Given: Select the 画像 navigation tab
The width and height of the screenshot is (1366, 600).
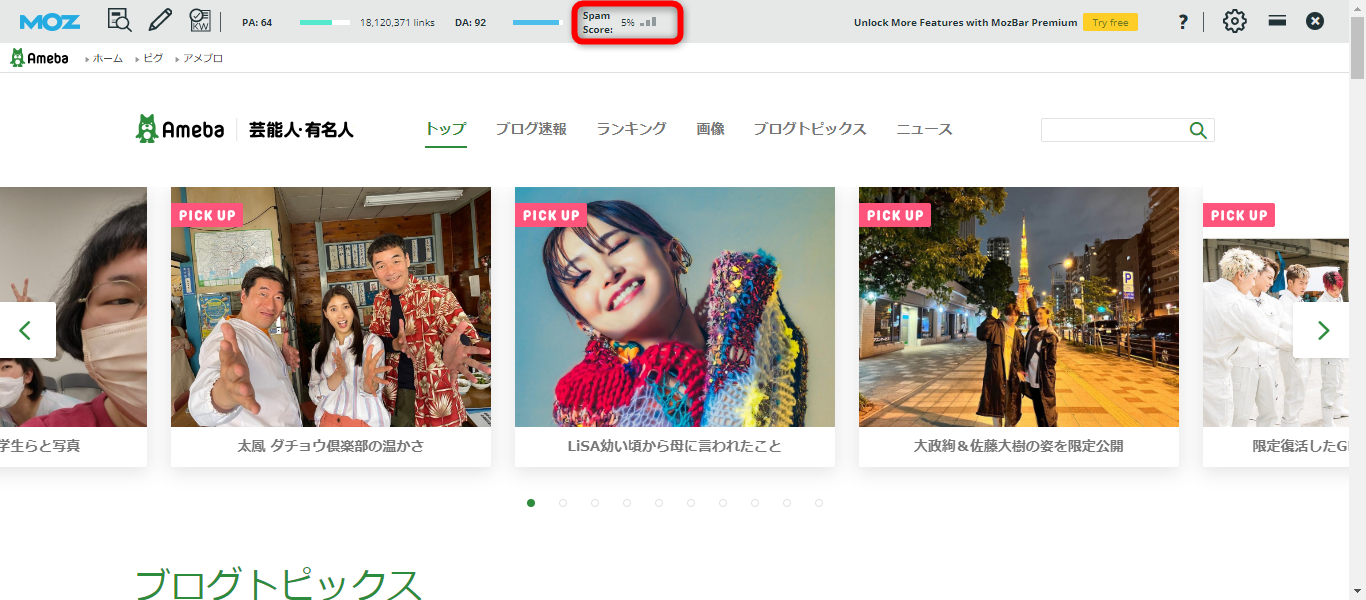Looking at the screenshot, I should click(x=710, y=129).
